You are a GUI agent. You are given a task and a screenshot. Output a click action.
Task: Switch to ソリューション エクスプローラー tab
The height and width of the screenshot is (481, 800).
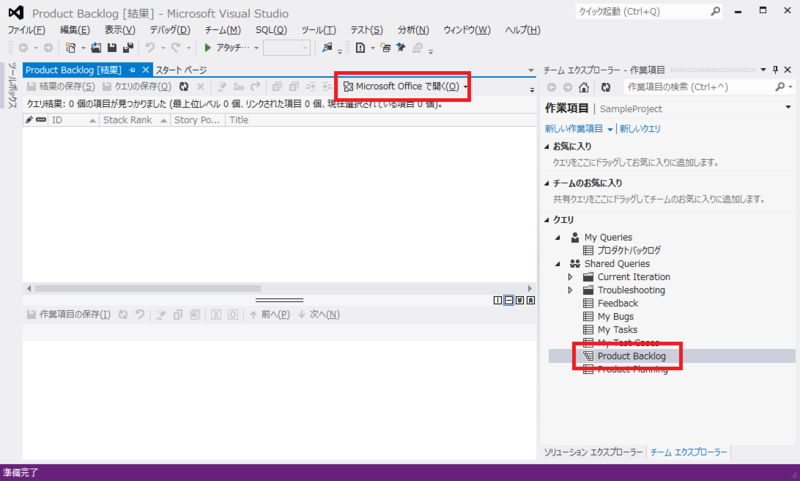click(x=593, y=452)
